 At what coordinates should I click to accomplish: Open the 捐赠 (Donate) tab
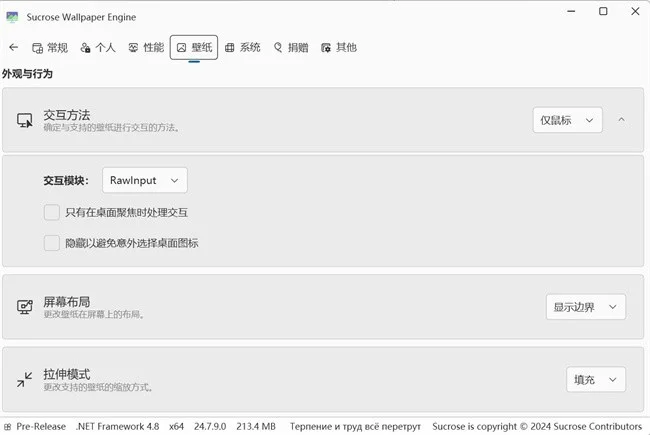[291, 48]
